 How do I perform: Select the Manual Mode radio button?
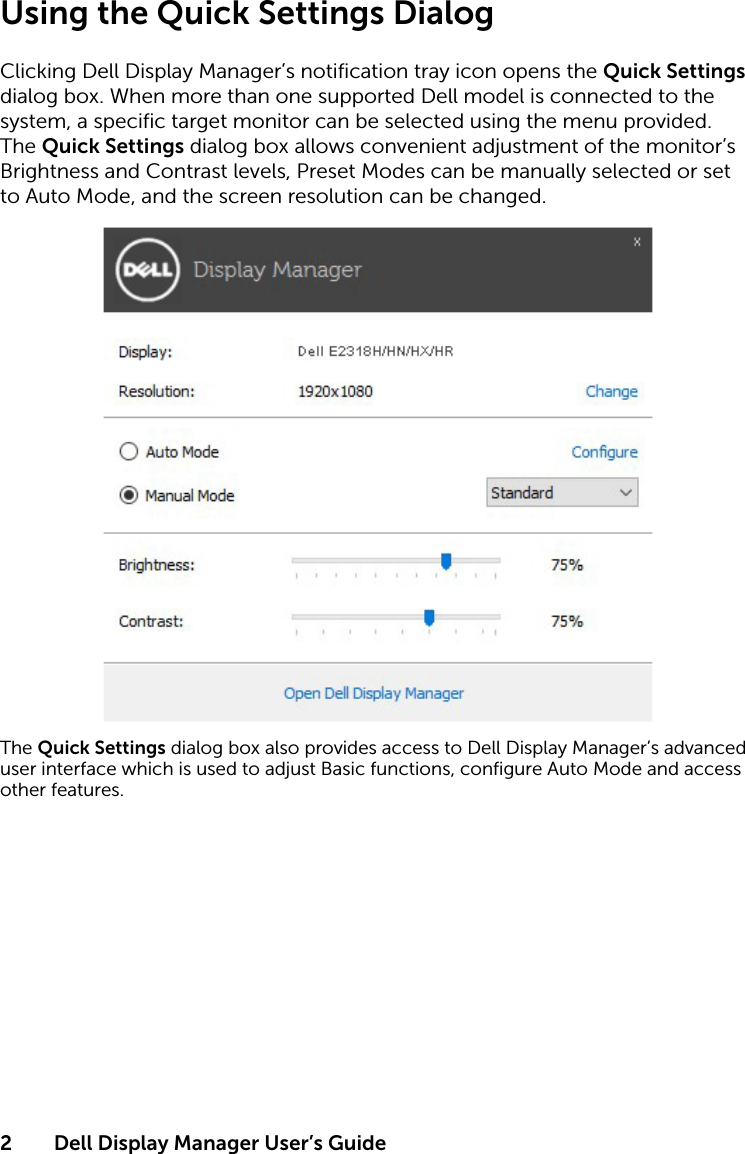click(129, 495)
